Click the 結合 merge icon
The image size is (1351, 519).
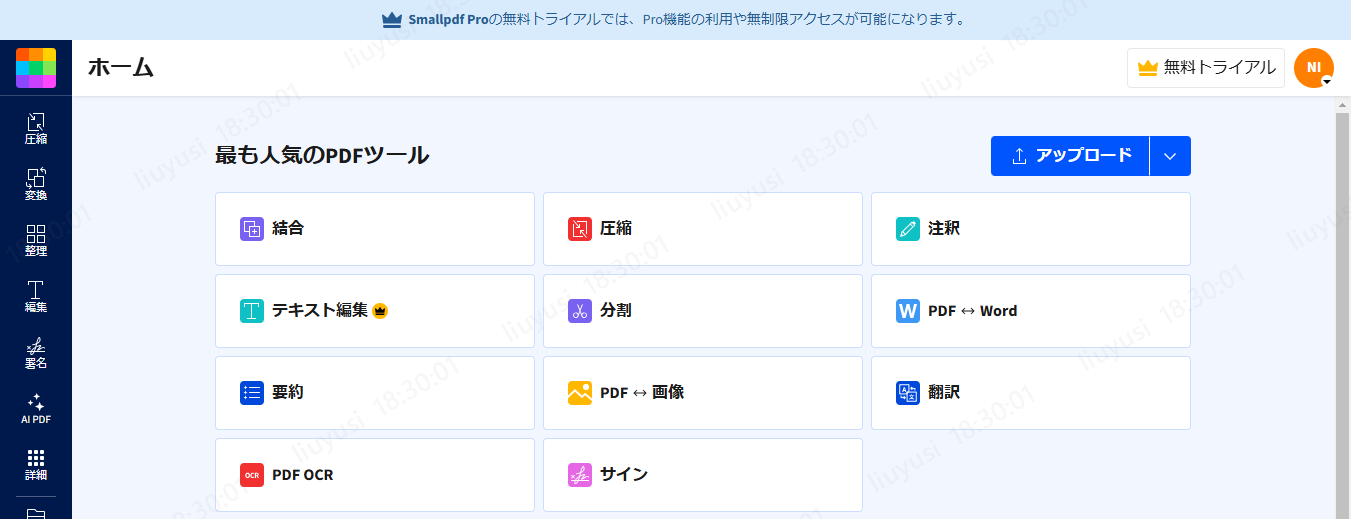(252, 229)
